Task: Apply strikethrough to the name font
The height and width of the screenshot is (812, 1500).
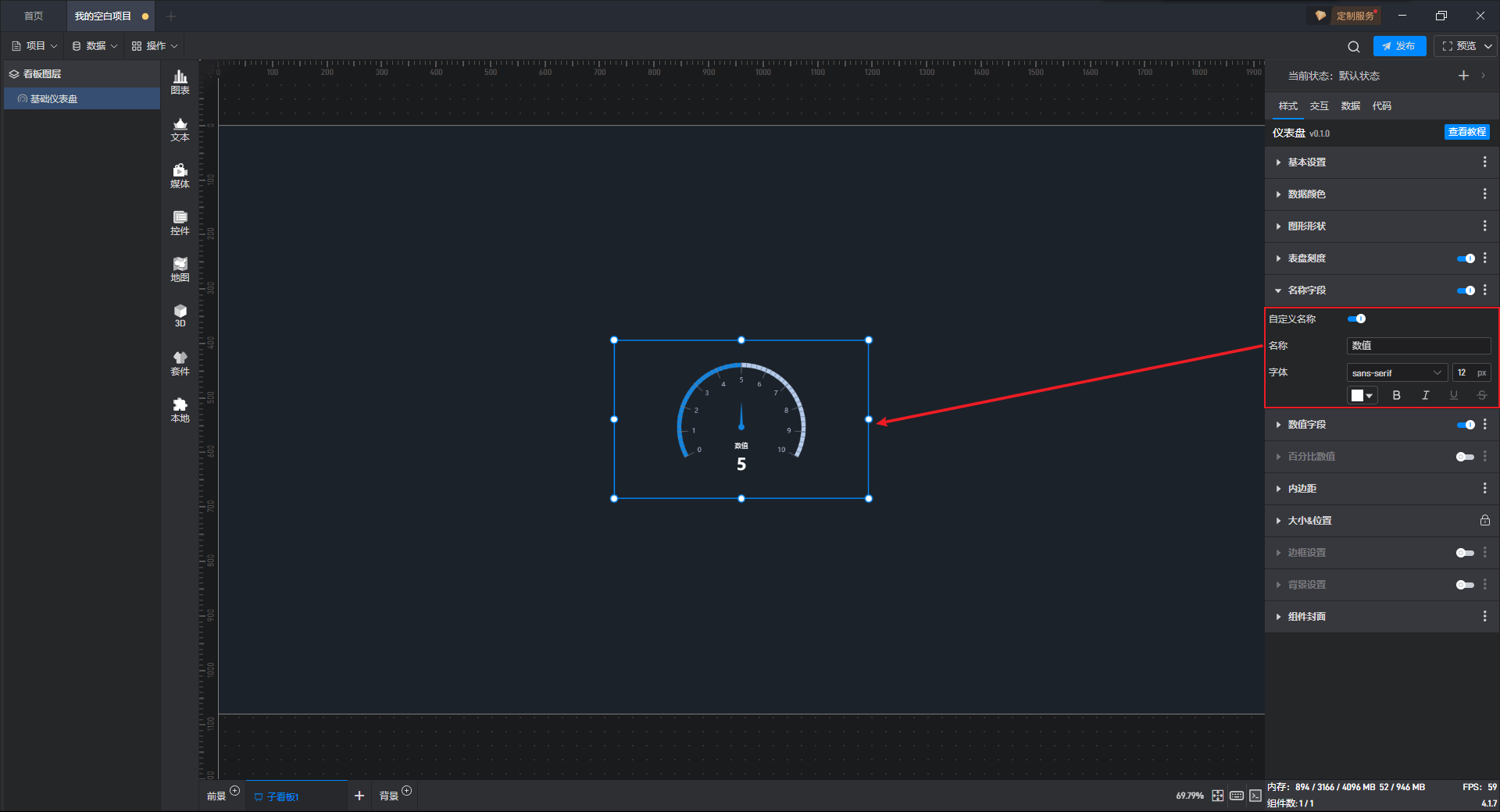Action: click(x=1481, y=395)
